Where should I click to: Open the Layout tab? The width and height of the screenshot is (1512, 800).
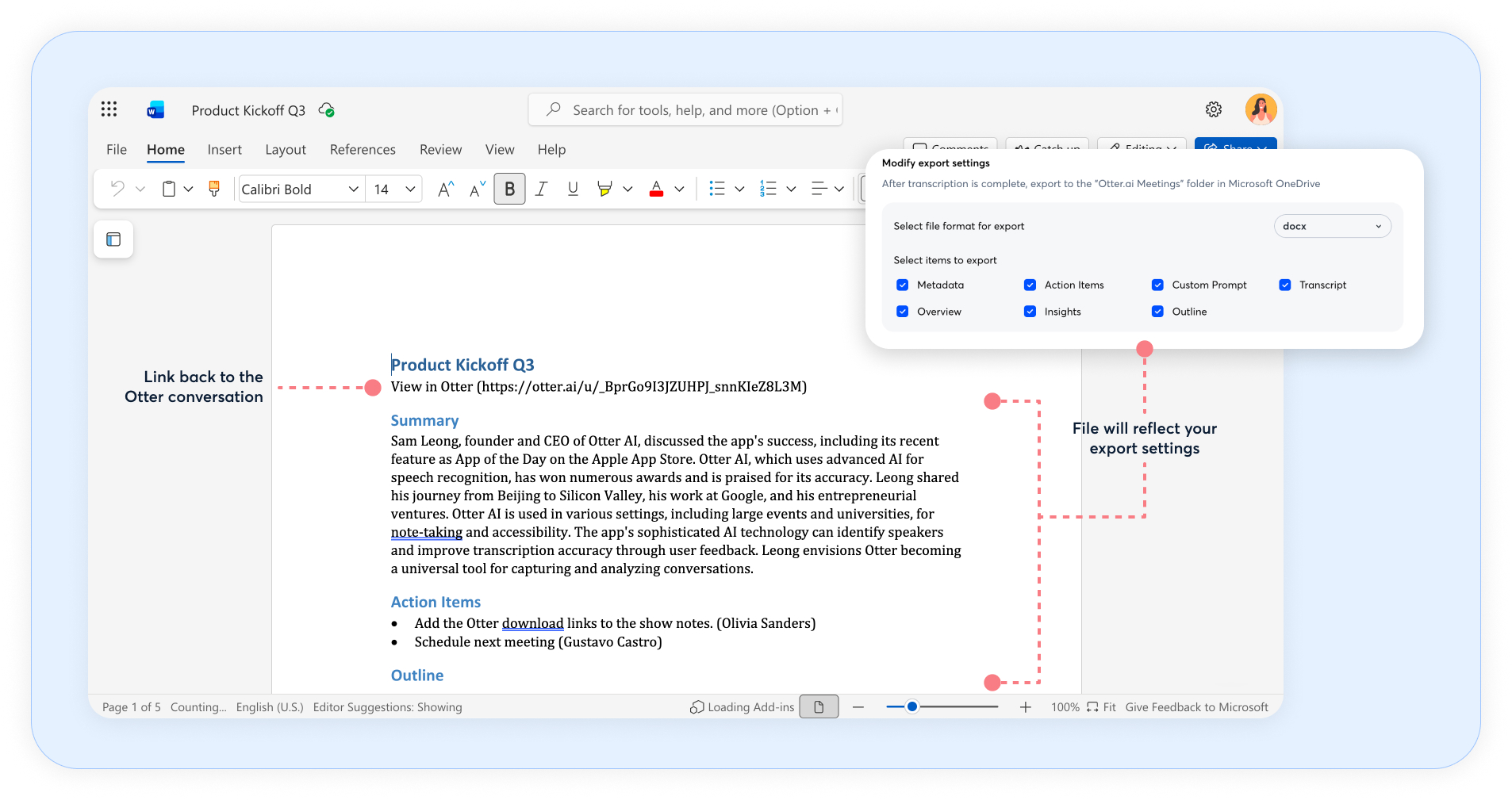pos(286,149)
